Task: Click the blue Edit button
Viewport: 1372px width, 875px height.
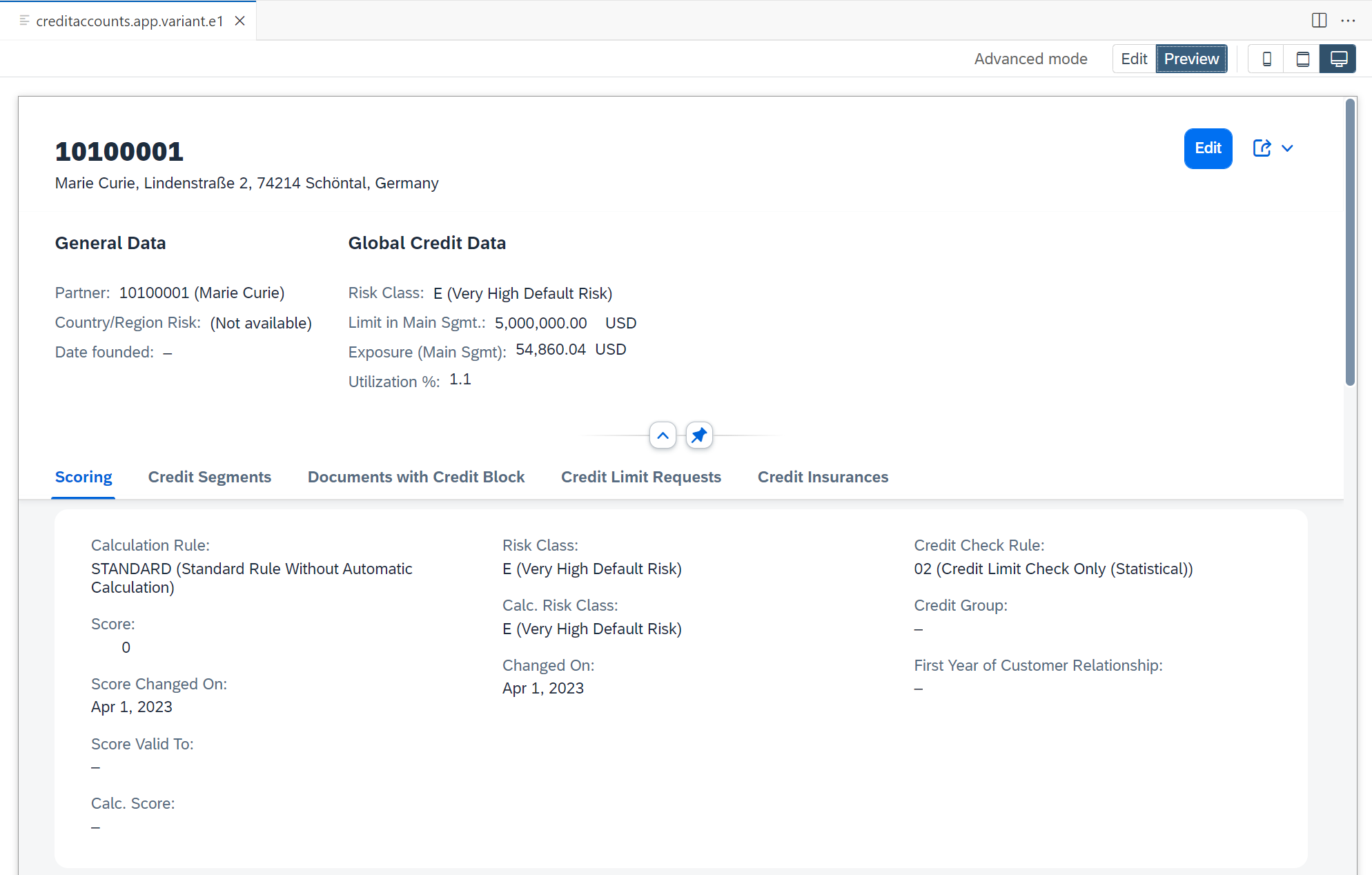Action: (1208, 148)
